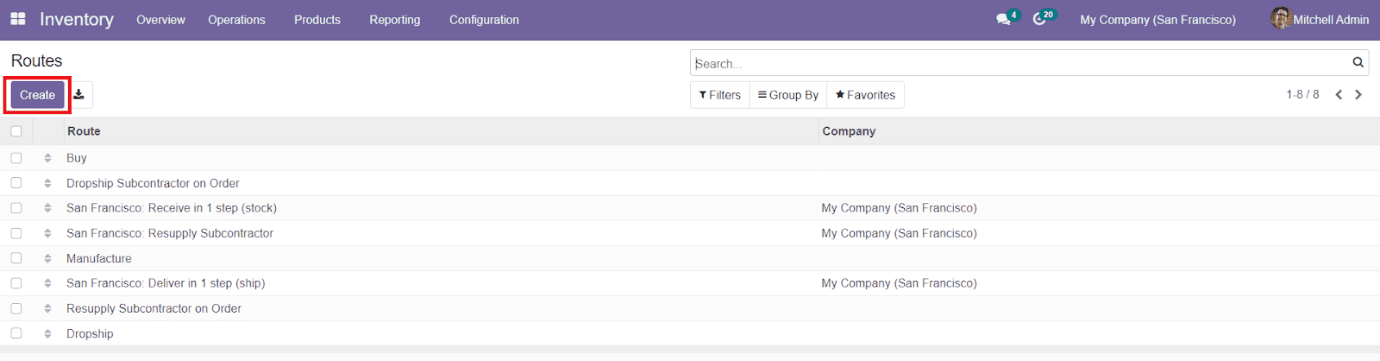The width and height of the screenshot is (1380, 361).
Task: Check Resupply Subcontractor on Order checkbox
Action: (16, 308)
